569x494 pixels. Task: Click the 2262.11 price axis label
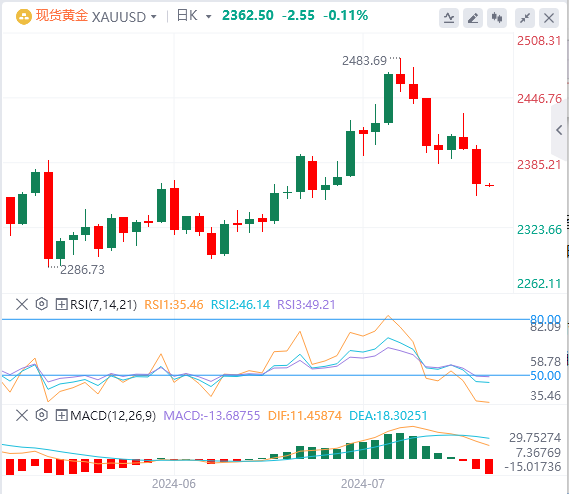click(539, 283)
